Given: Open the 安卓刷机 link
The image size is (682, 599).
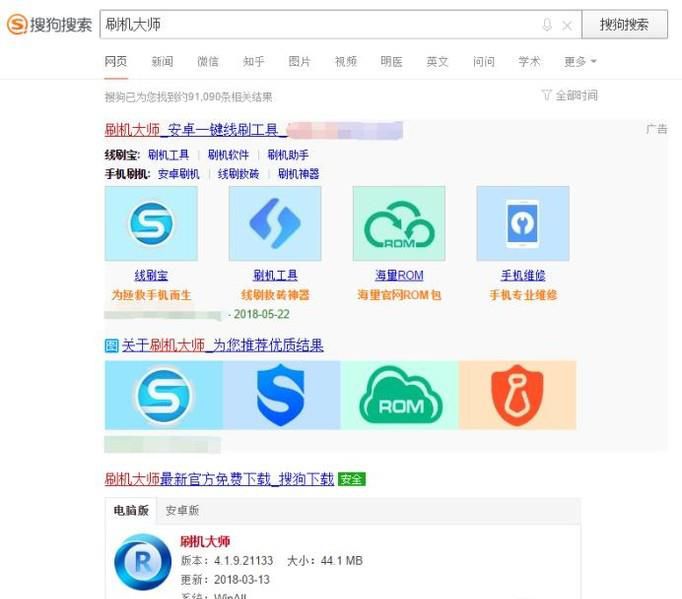Looking at the screenshot, I should [x=179, y=174].
